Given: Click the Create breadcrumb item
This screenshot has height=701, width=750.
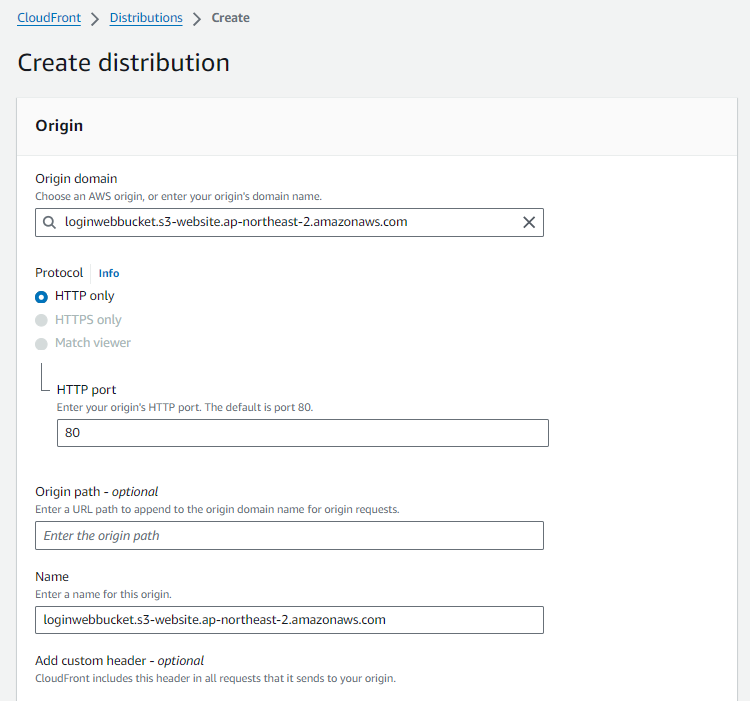Looking at the screenshot, I should coord(231,18).
